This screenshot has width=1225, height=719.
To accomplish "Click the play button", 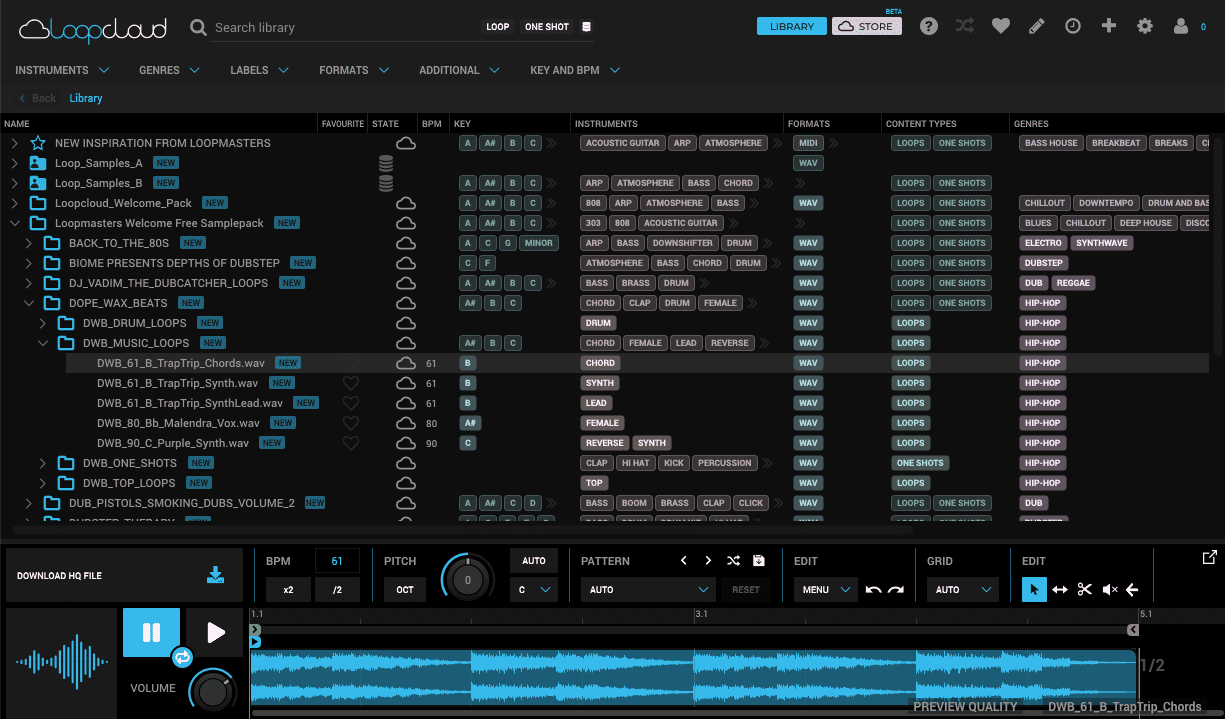I will 215,632.
